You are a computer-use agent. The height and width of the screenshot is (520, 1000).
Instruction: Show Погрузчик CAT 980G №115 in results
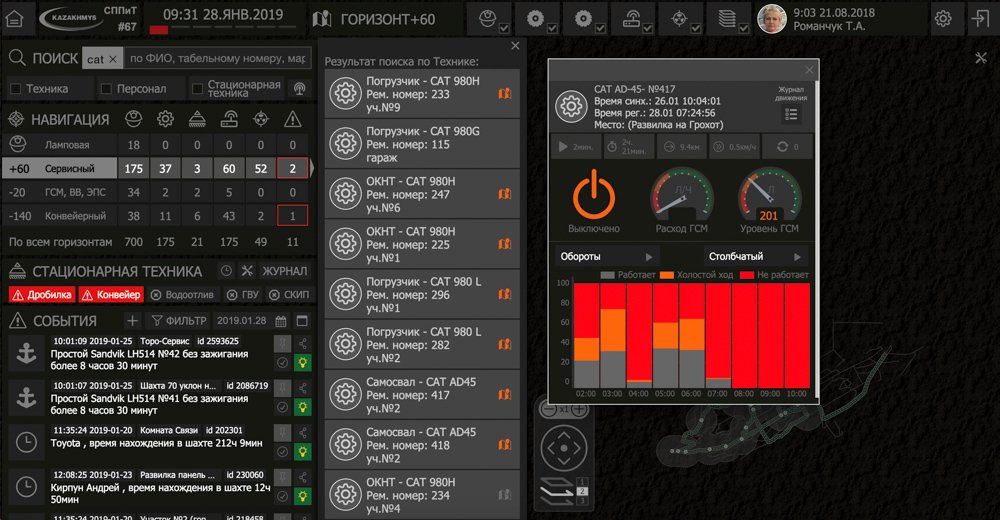click(422, 144)
